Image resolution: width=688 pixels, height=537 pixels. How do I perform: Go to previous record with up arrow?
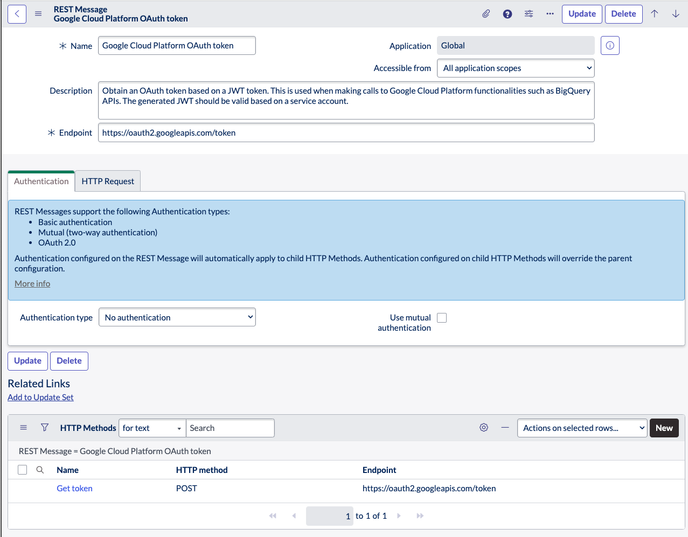click(654, 14)
